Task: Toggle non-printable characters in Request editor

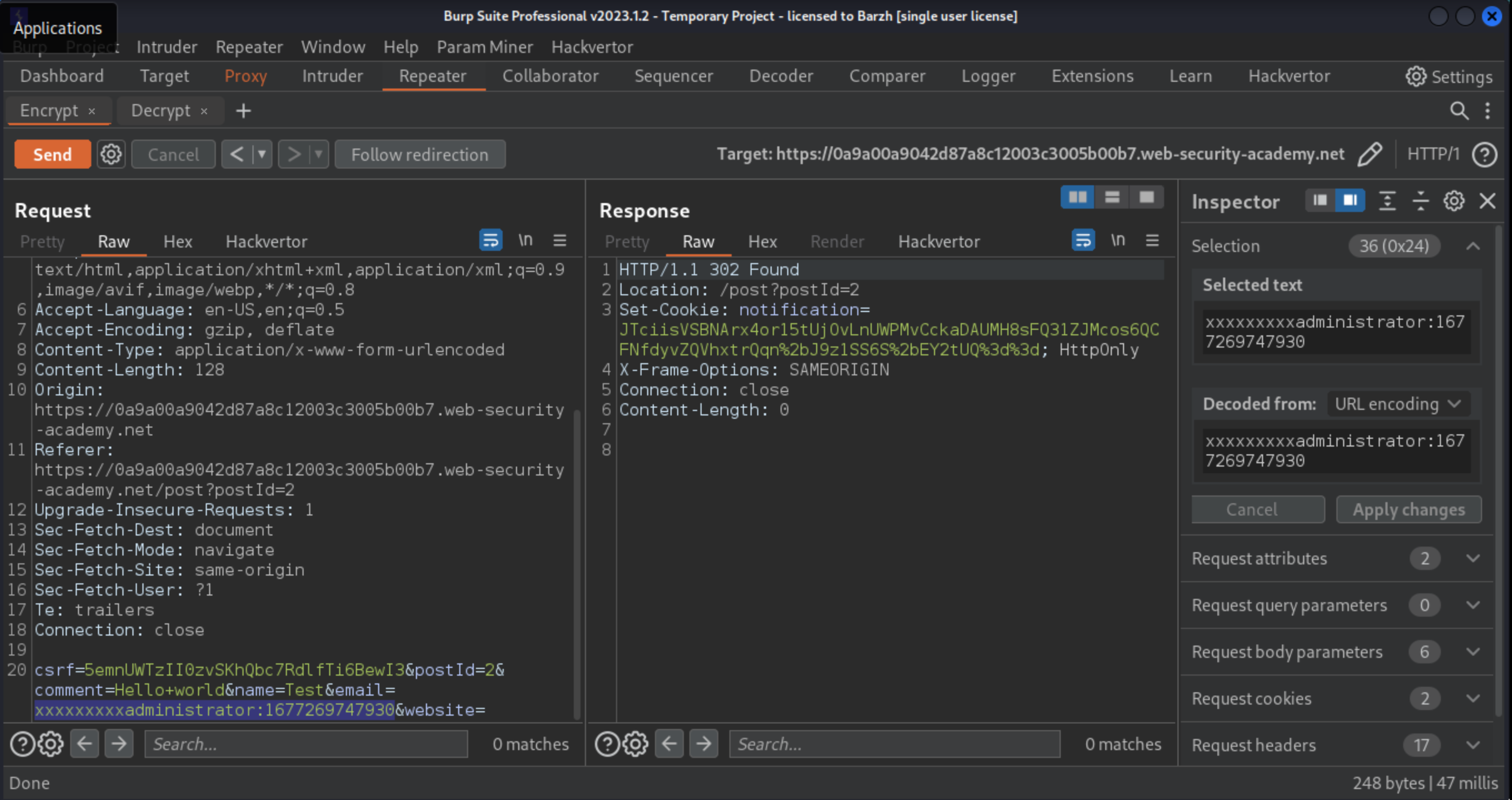Action: click(525, 240)
